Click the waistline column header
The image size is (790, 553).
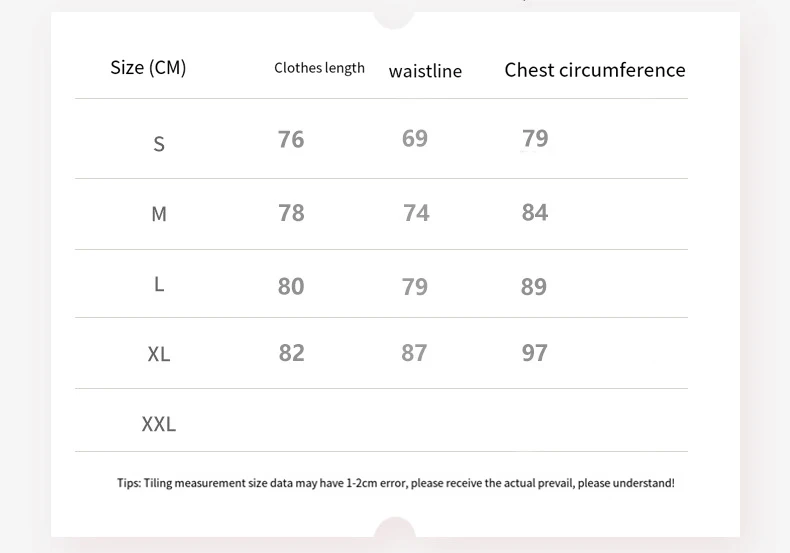(x=425, y=71)
